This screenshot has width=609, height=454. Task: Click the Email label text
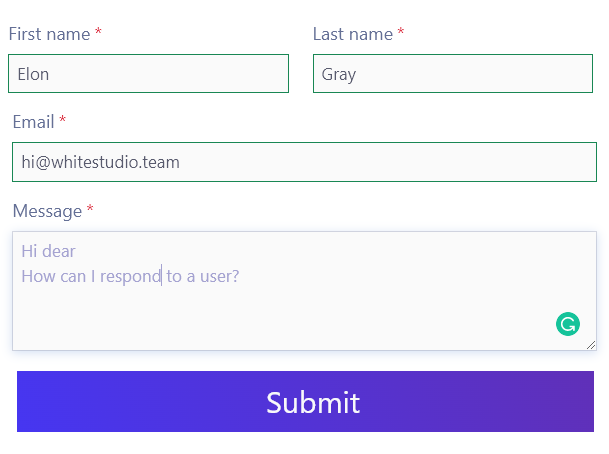point(33,122)
